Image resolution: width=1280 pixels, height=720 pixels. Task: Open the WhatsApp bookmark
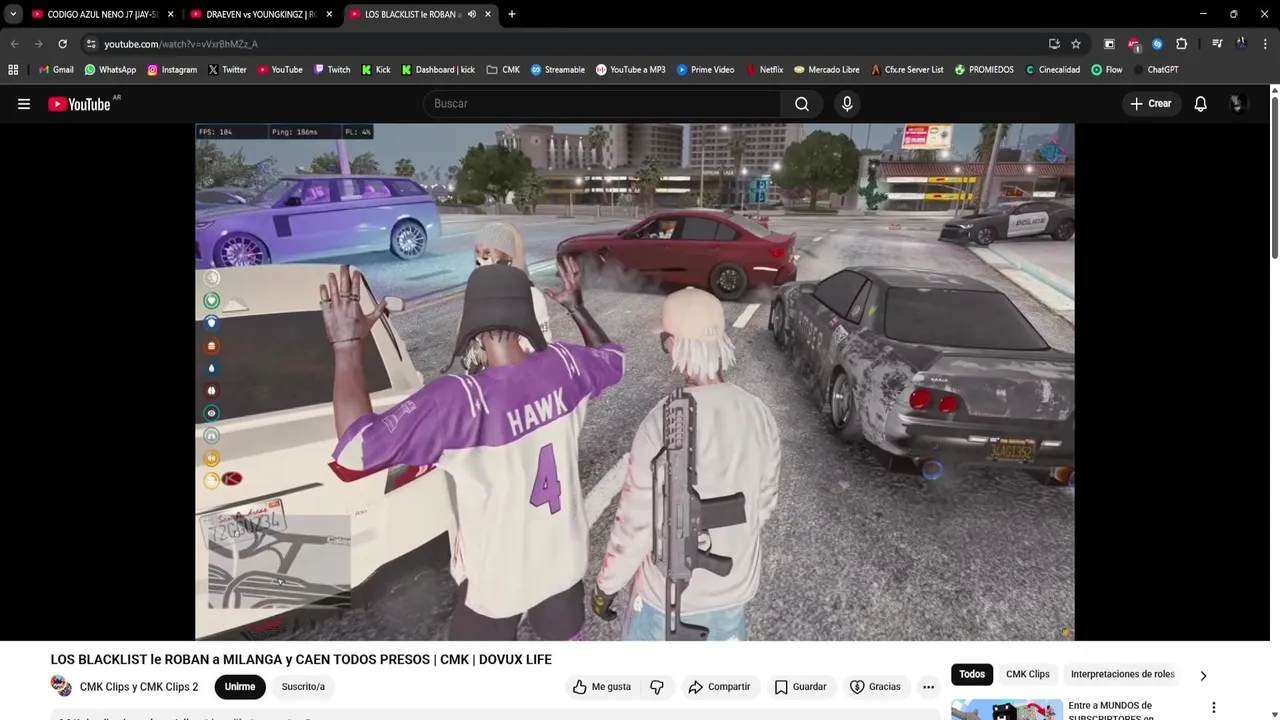[110, 70]
